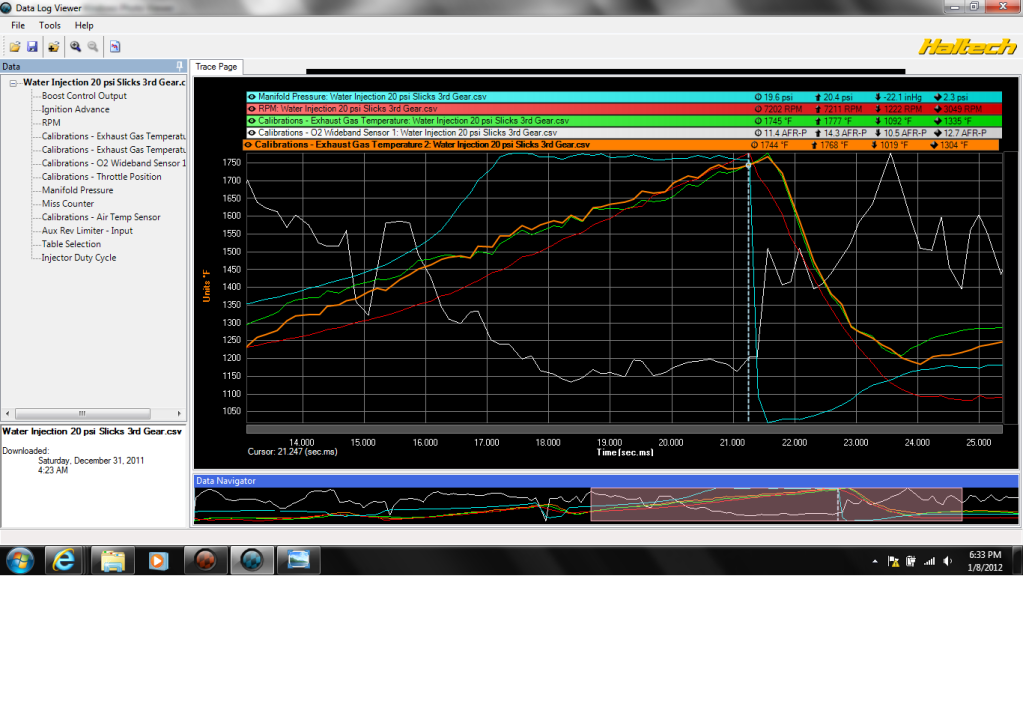The height and width of the screenshot is (728, 1023).
Task: Click the Cursor: 21.247 readout text
Action: click(292, 451)
